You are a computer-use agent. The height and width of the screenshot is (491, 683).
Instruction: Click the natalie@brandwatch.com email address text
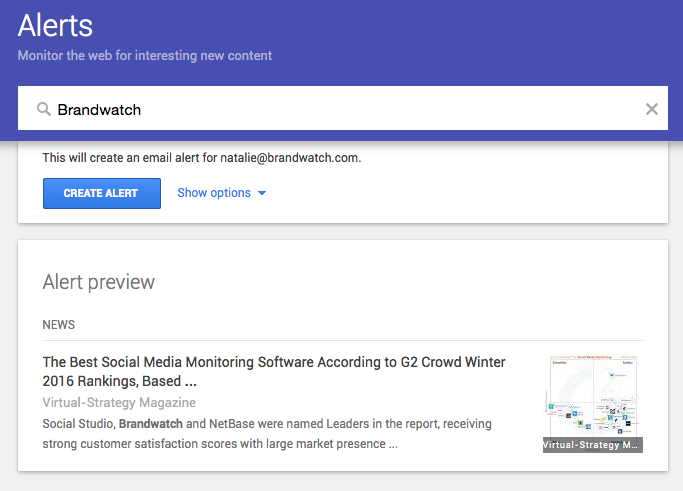pos(296,158)
